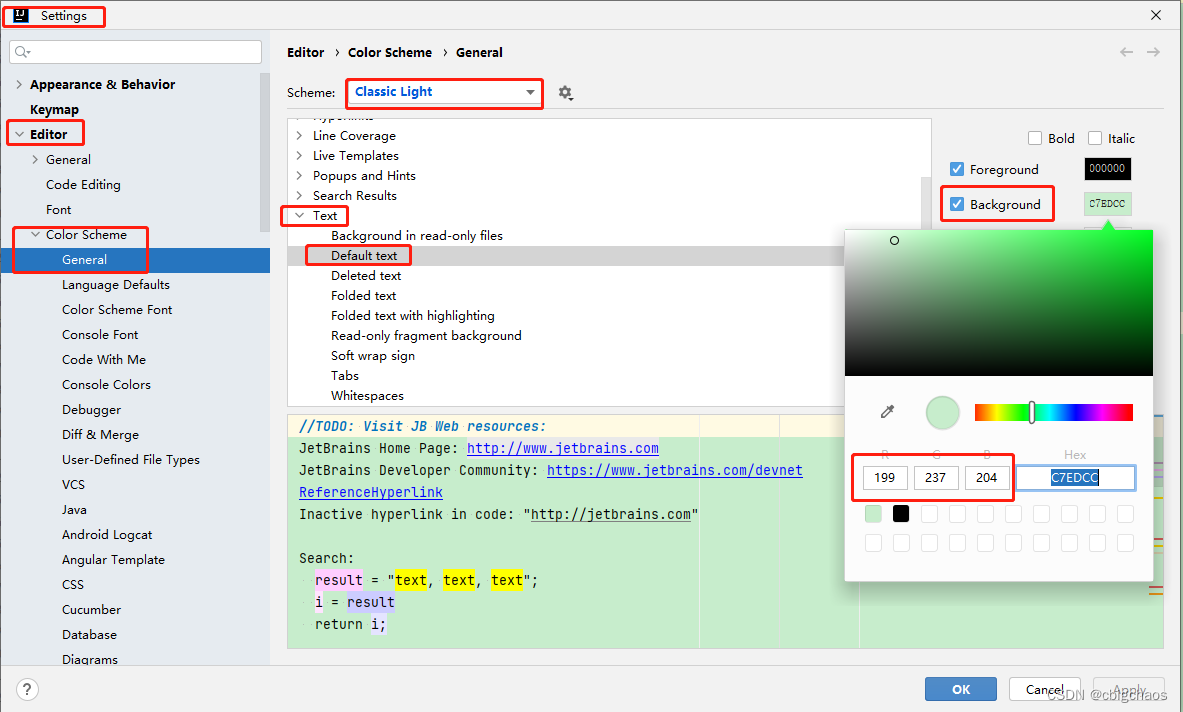Open Color Scheme Font page

point(117,309)
